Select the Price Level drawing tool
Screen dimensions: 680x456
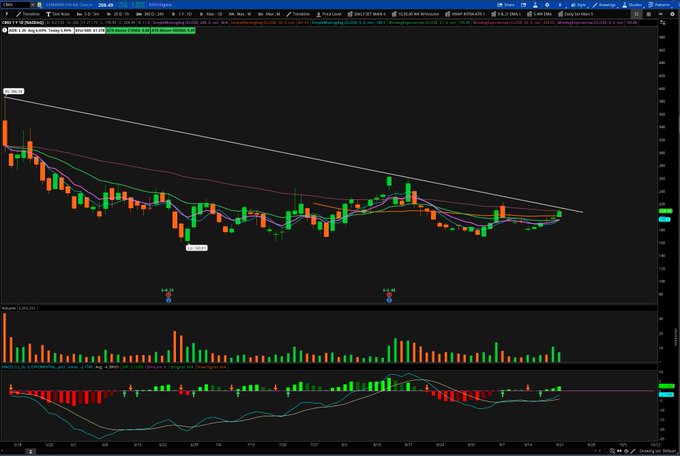(329, 14)
